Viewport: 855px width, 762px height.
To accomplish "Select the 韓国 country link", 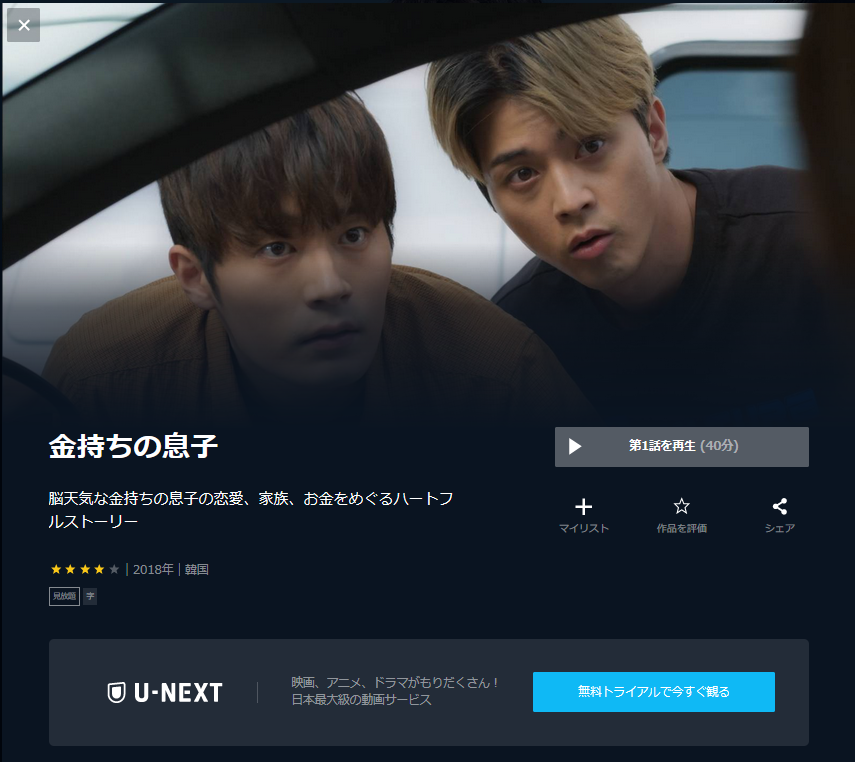I will point(197,569).
